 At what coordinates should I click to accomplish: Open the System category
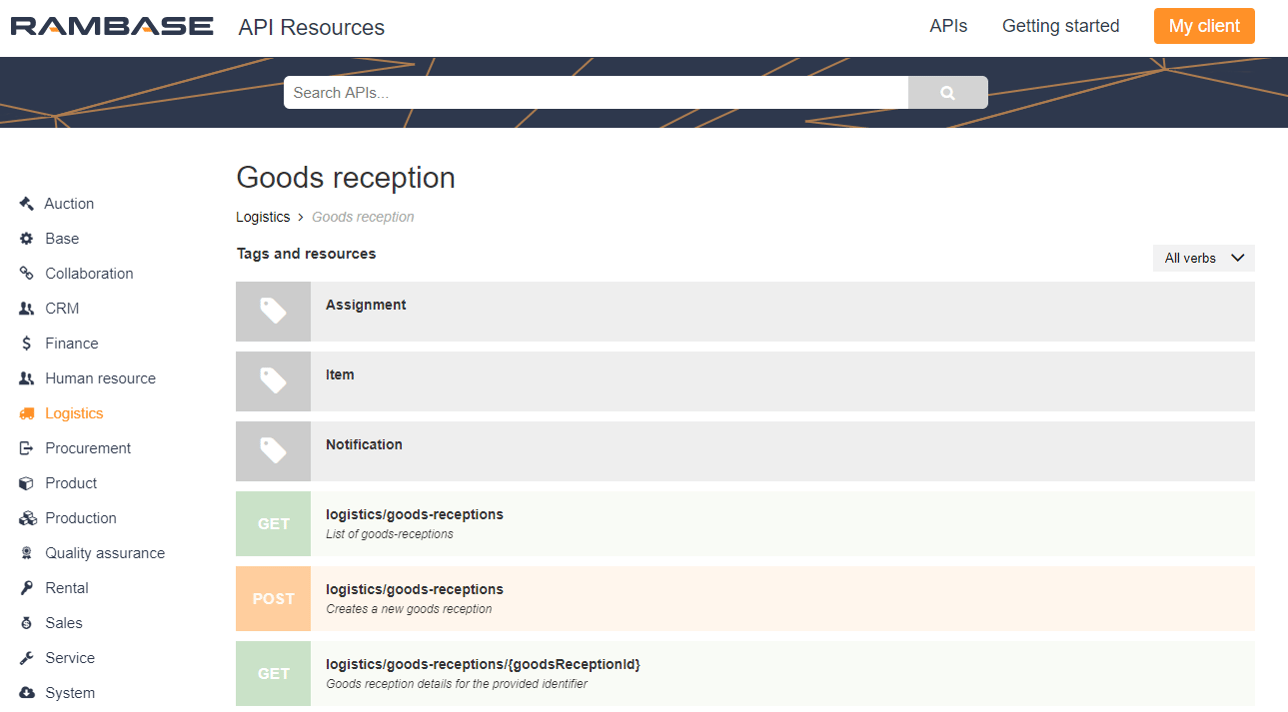(x=70, y=693)
